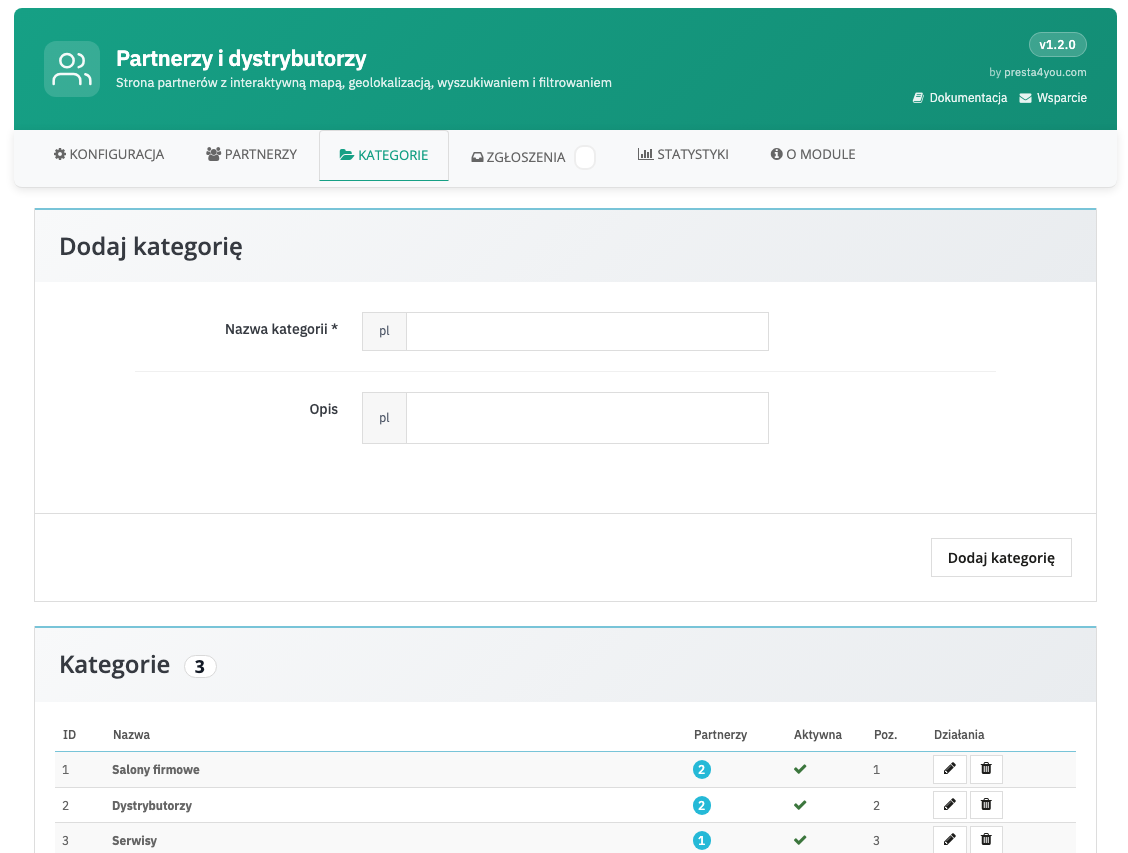The height and width of the screenshot is (853, 1128).
Task: Click the pl language tag beside Nazwa kategorii
Action: (x=384, y=332)
